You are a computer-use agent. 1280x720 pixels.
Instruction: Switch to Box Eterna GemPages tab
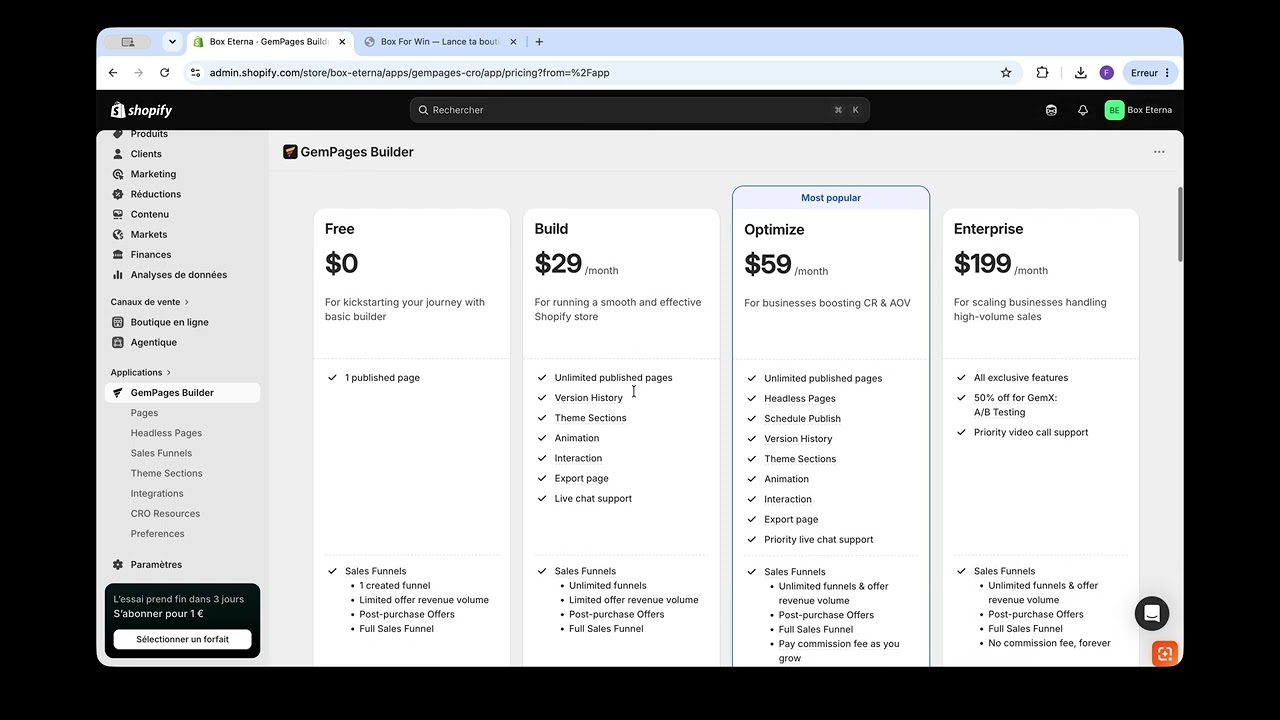click(x=269, y=42)
